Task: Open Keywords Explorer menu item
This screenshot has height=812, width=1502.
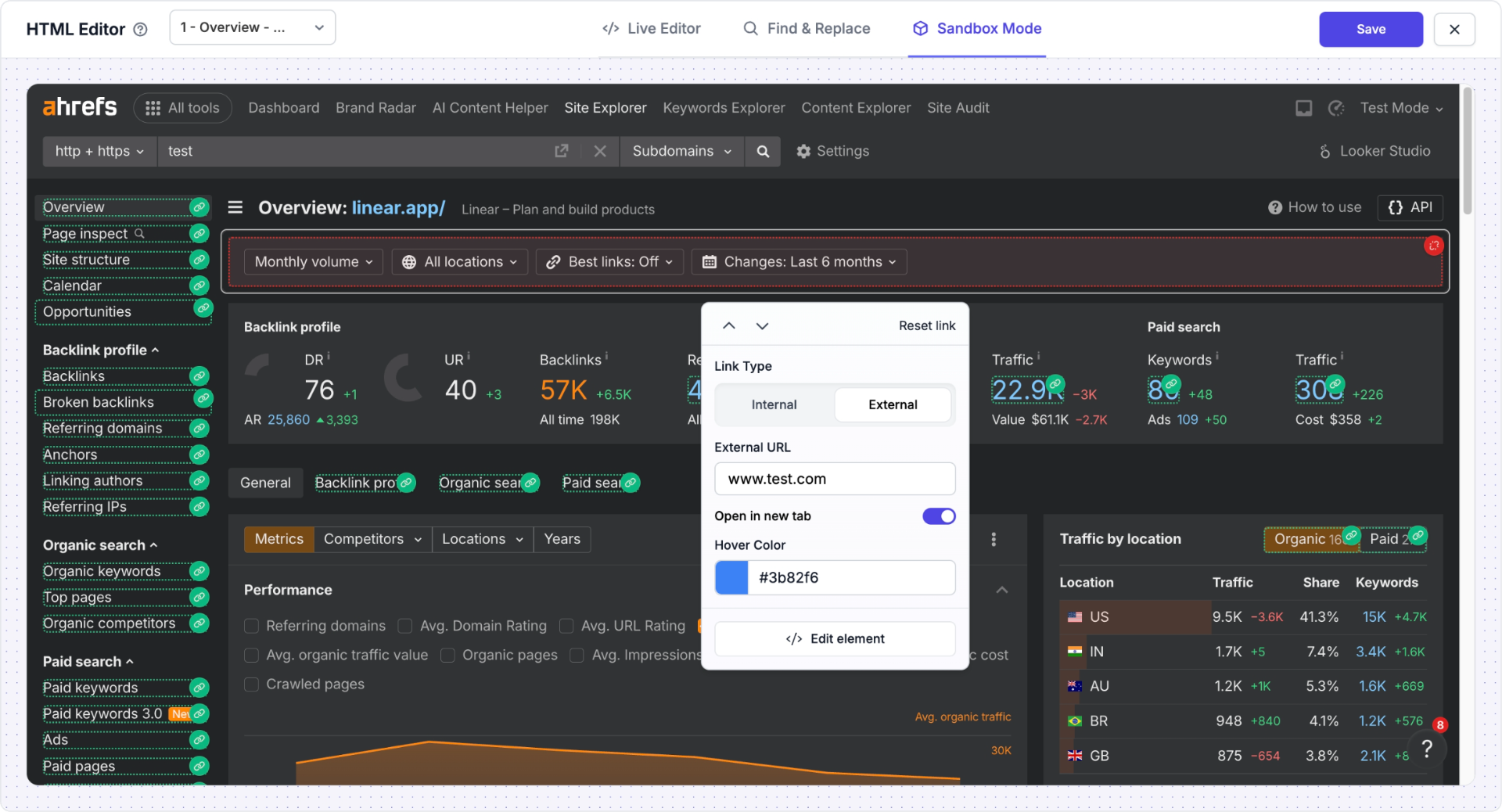Action: (724, 108)
